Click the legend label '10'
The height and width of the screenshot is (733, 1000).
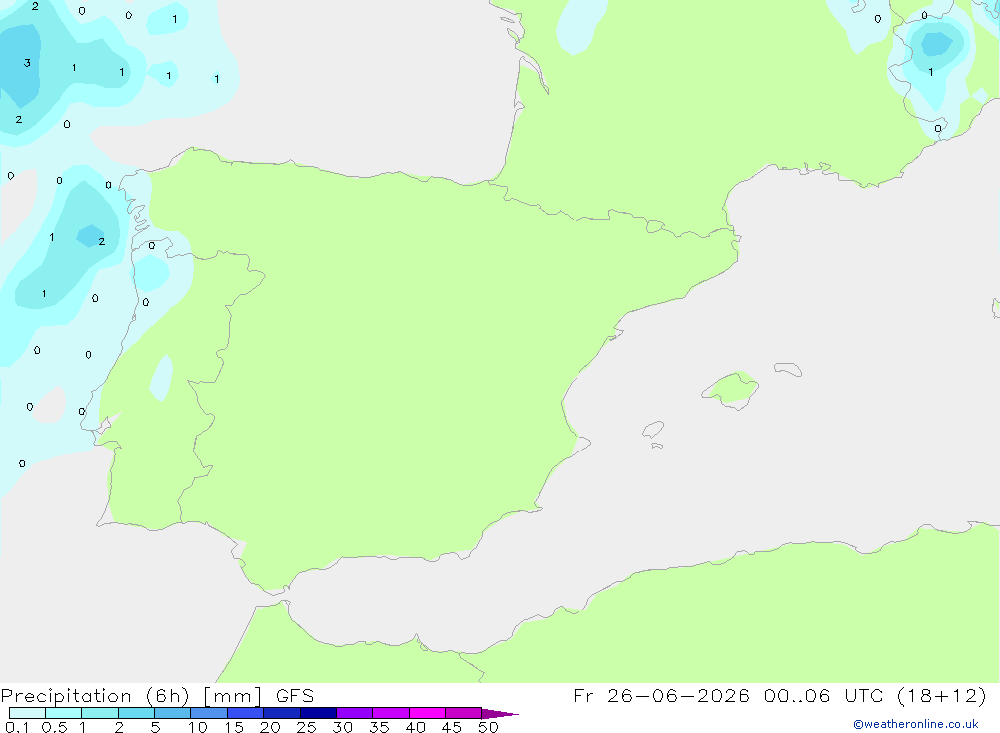198,727
